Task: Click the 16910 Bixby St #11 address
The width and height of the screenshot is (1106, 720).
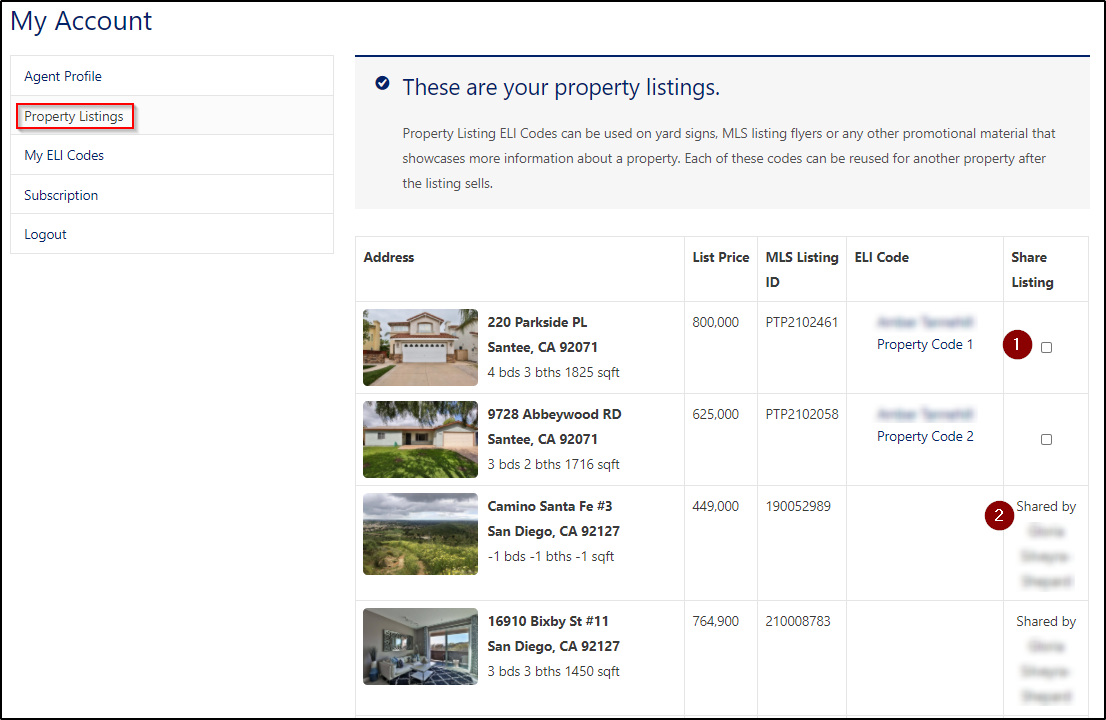Action: (x=548, y=621)
